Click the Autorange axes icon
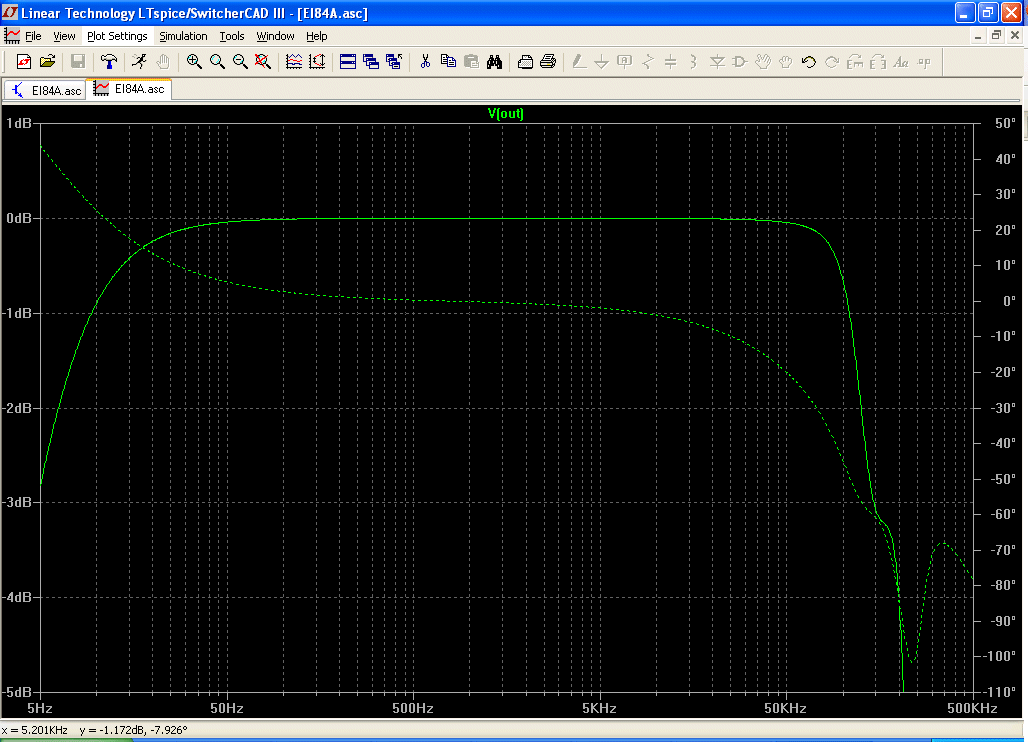The width and height of the screenshot is (1028, 742). 317,62
